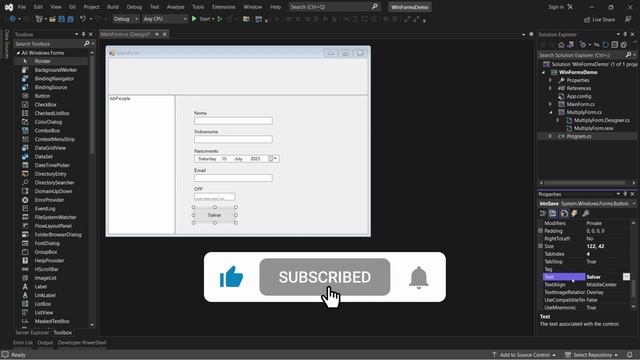Click Solution Explorer Refresh icon
Screen dimensions: 640x360
point(605,45)
